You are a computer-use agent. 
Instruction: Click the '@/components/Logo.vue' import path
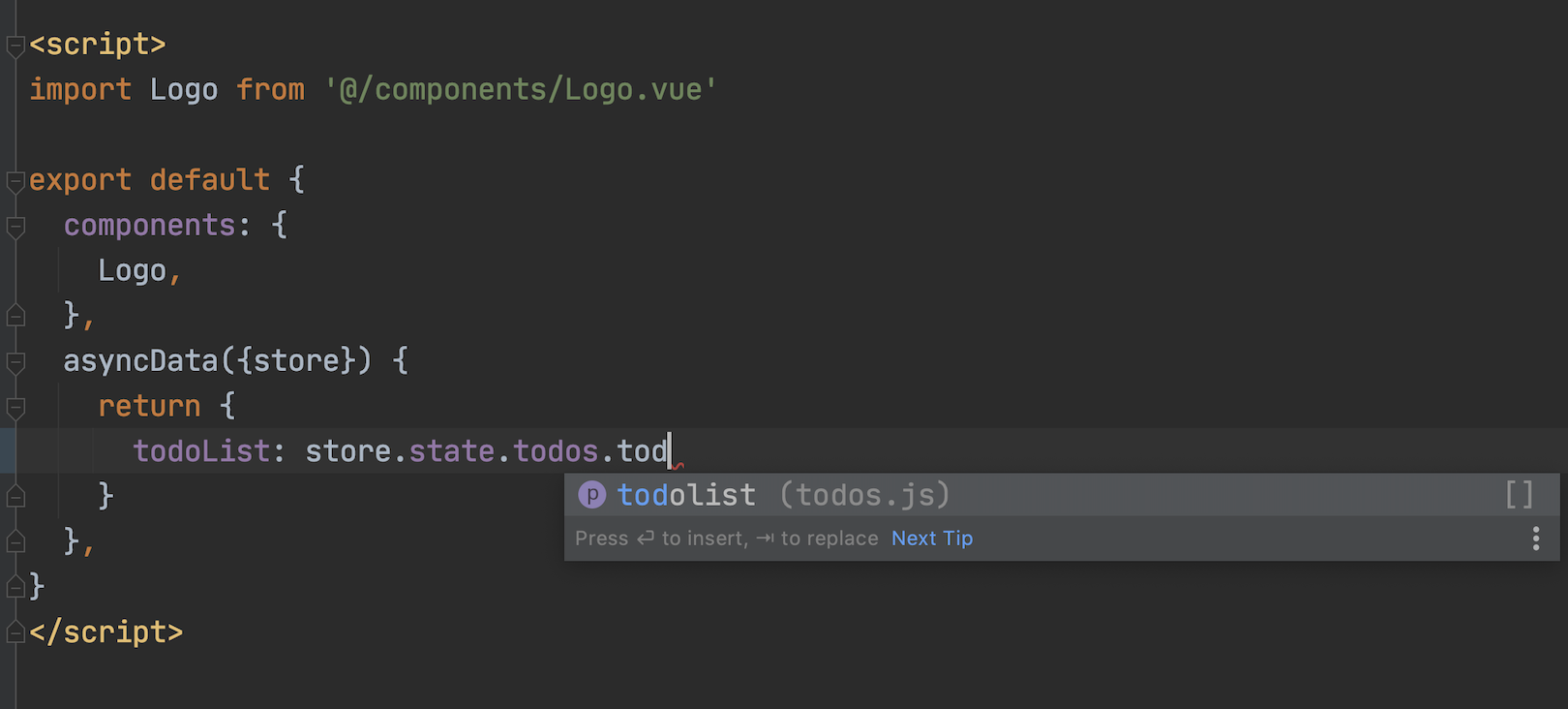[521, 89]
